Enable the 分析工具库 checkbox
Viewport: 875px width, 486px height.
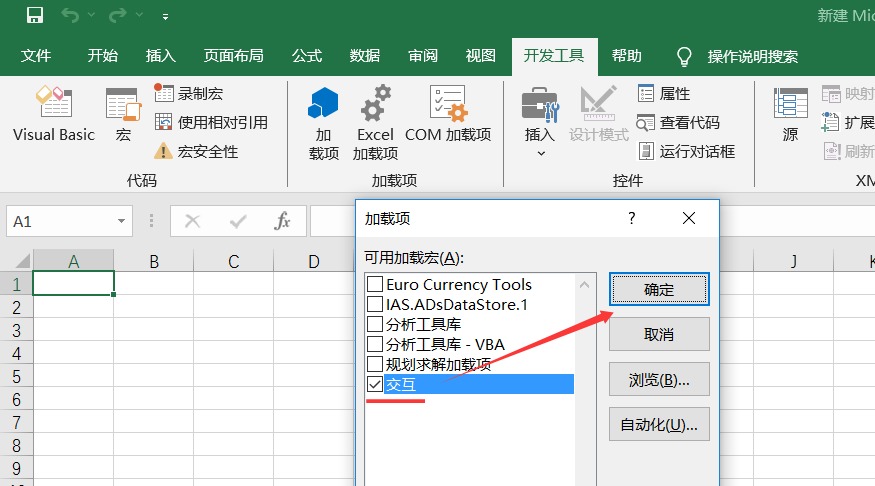pos(375,324)
